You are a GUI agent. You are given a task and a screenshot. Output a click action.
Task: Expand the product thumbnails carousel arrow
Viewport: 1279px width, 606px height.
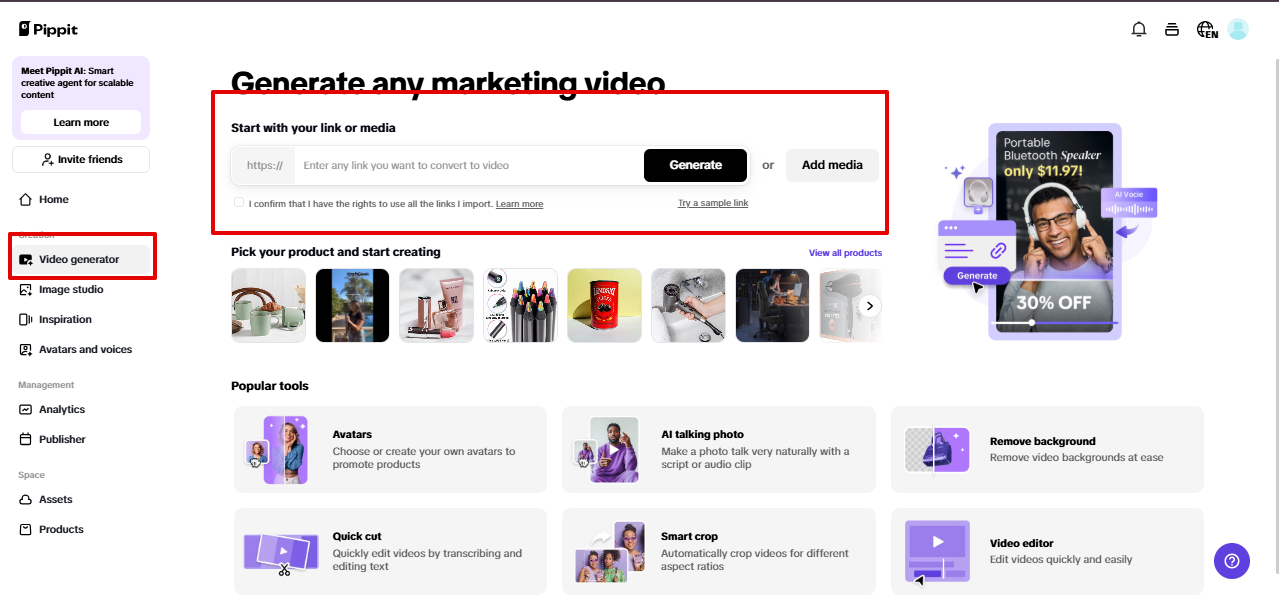[x=868, y=305]
